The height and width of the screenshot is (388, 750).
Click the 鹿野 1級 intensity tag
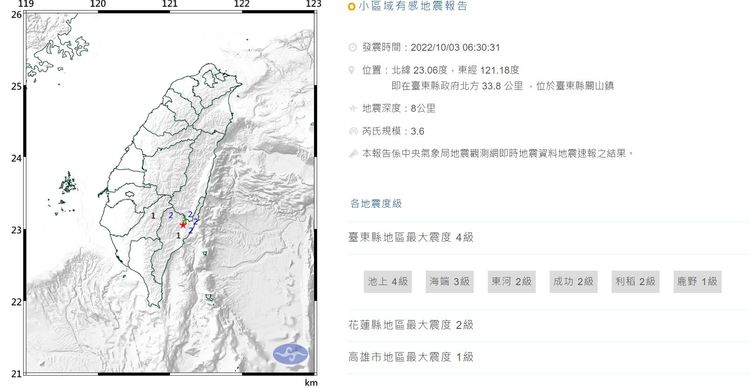[x=697, y=281]
